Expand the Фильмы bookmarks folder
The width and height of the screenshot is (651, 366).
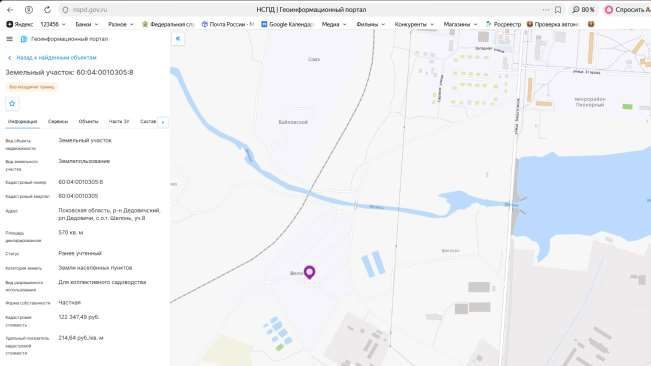370,24
